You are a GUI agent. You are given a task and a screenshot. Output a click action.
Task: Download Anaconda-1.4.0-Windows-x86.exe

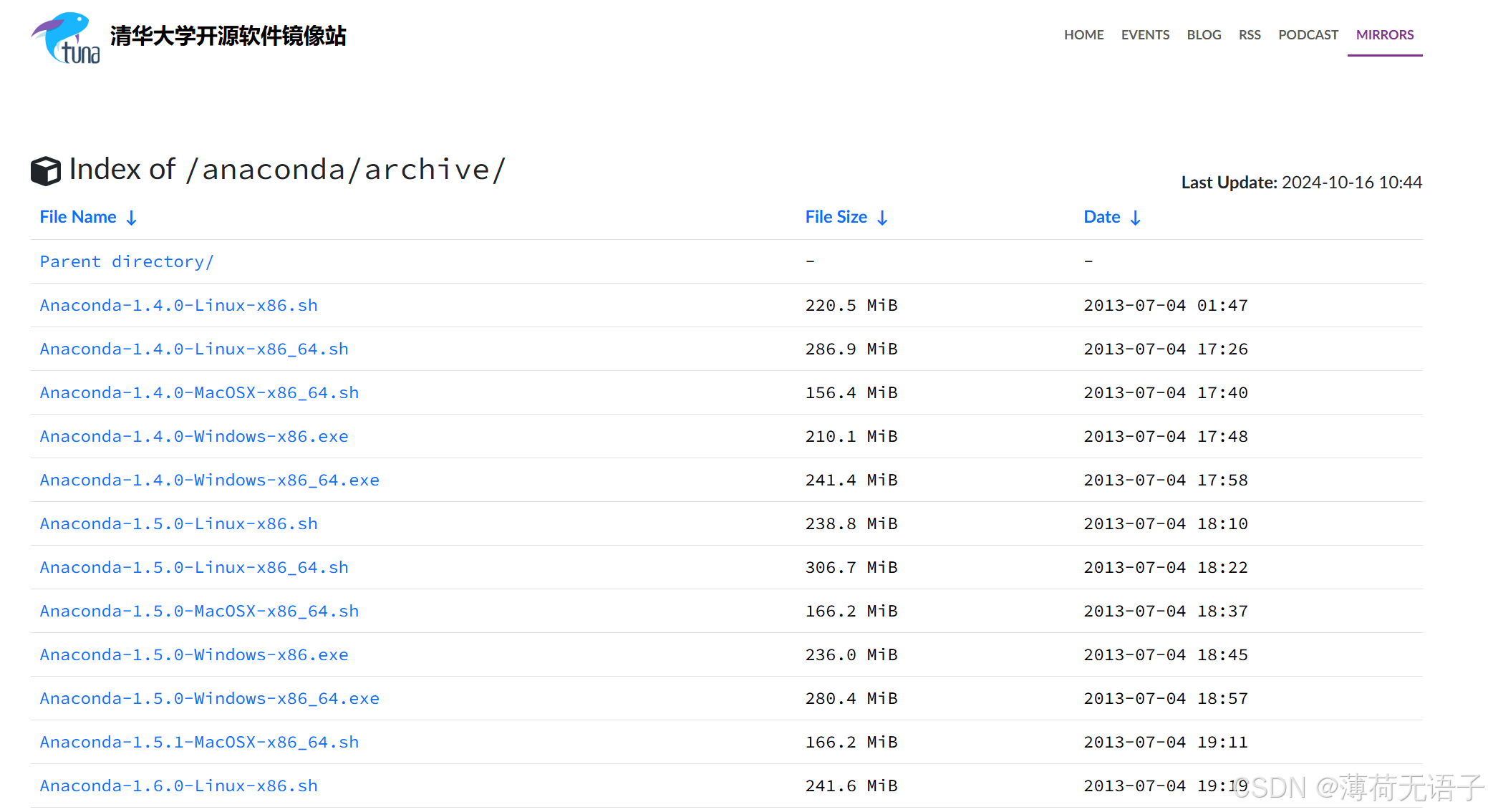(x=194, y=437)
